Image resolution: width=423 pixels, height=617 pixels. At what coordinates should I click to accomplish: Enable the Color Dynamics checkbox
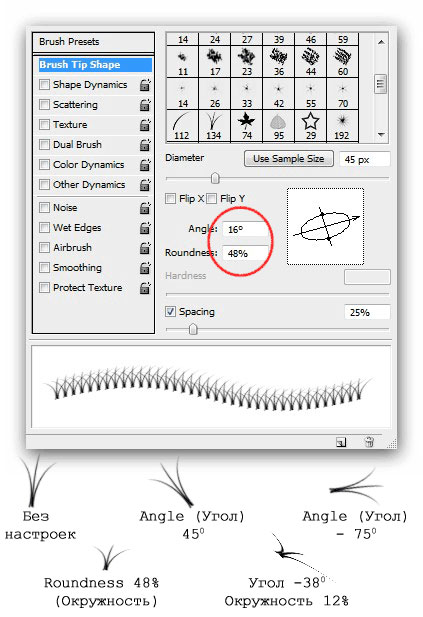tap(44, 164)
